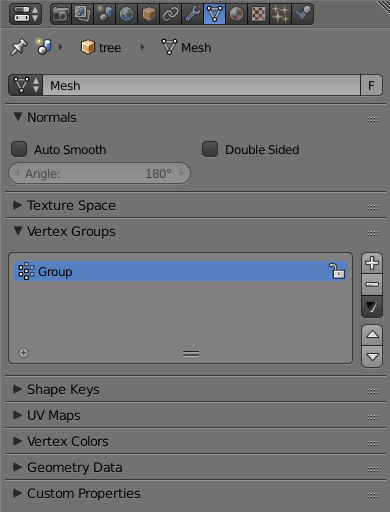Open the Constraints chain-link tab
The width and height of the screenshot is (390, 512).
[170, 14]
